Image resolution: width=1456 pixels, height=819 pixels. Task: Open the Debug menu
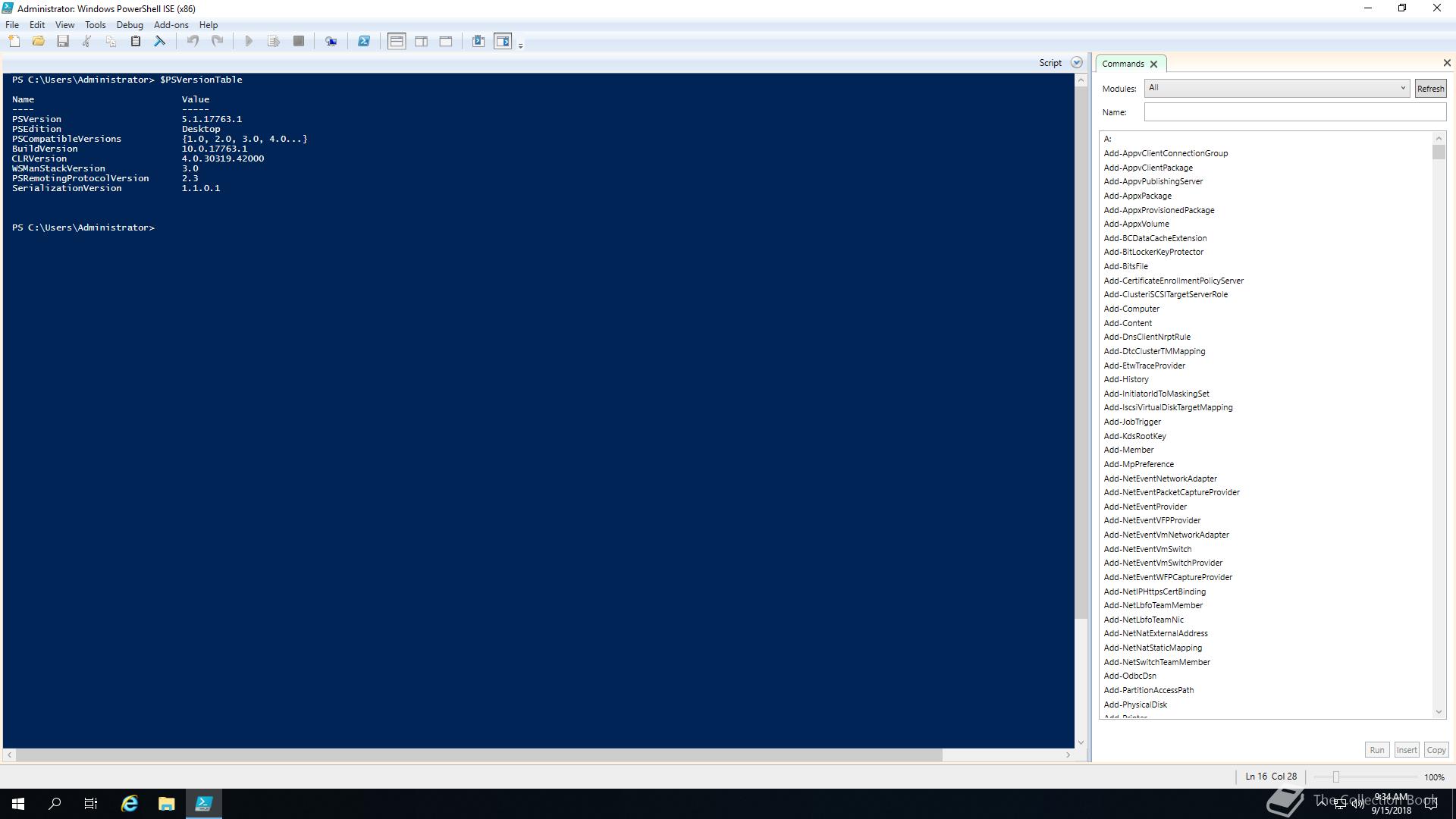[x=130, y=25]
